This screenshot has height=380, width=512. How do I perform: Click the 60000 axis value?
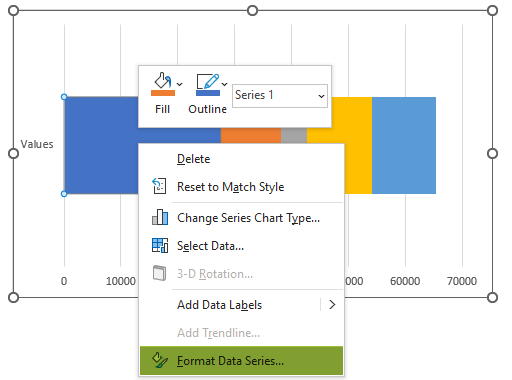point(405,281)
